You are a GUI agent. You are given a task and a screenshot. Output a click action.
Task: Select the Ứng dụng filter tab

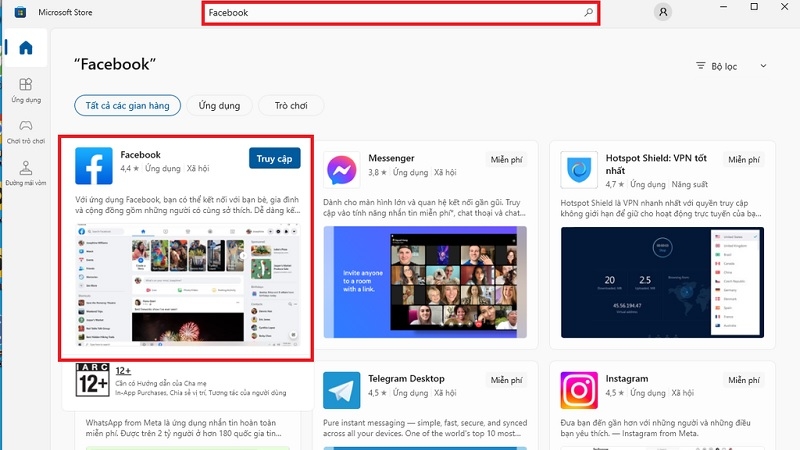tap(219, 106)
